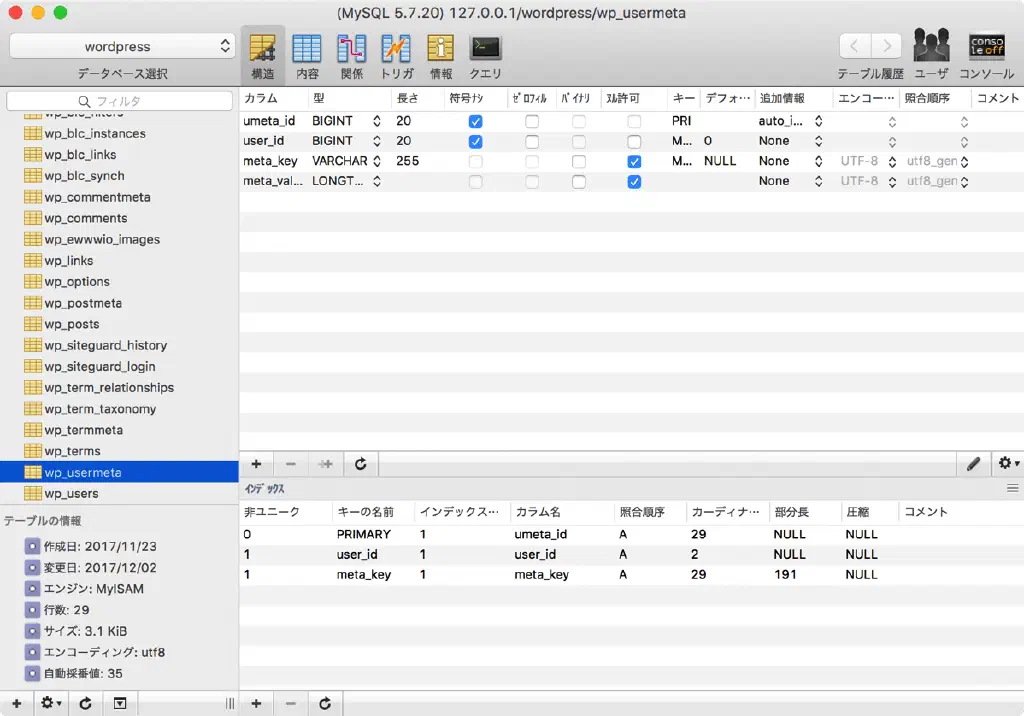Toggle allow-null checkbox for meta_key
This screenshot has height=716, width=1024.
[x=634, y=162]
